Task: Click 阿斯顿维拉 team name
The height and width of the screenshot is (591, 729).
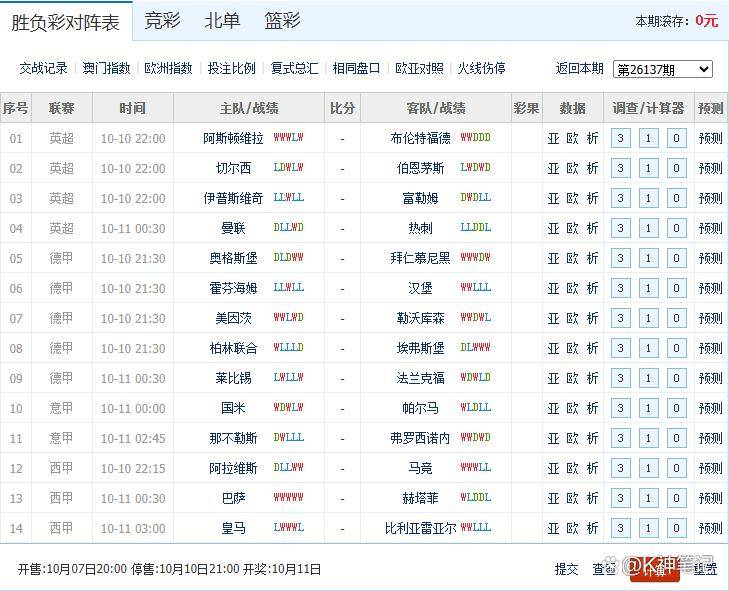Action: 233,138
